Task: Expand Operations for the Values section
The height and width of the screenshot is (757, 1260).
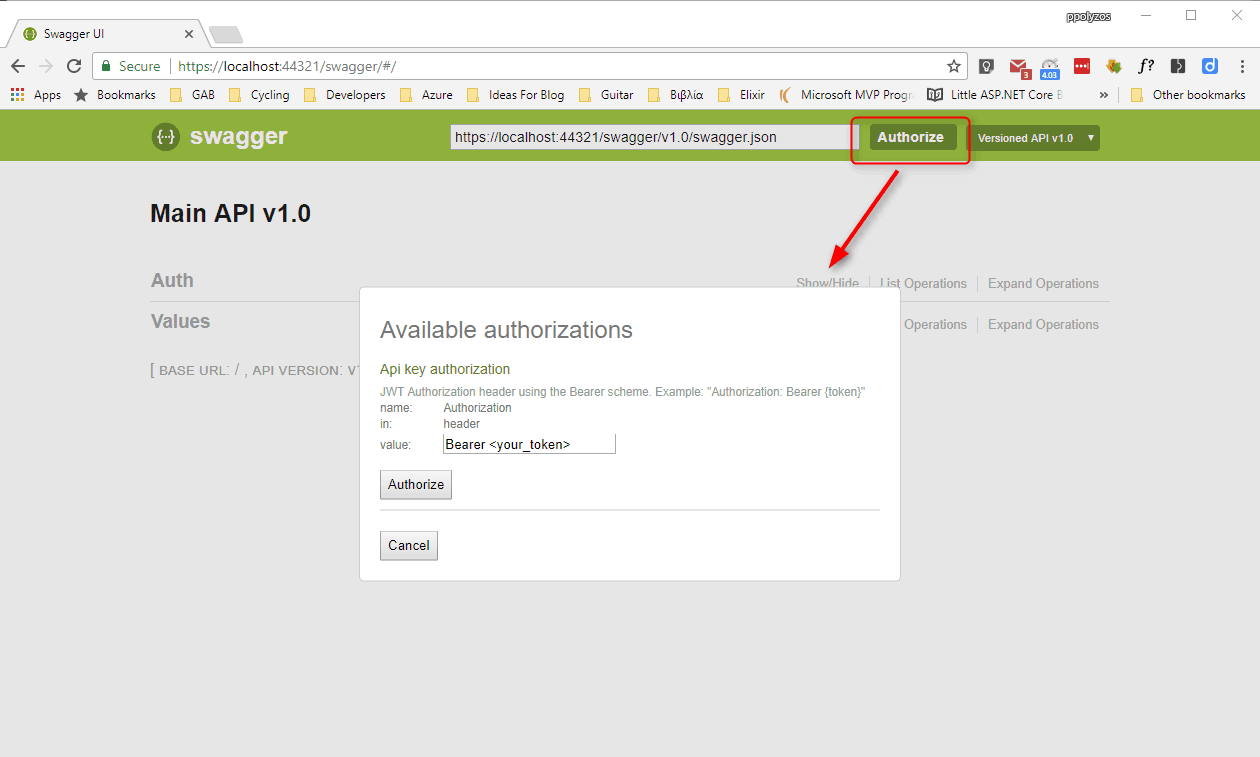Action: (x=1043, y=324)
